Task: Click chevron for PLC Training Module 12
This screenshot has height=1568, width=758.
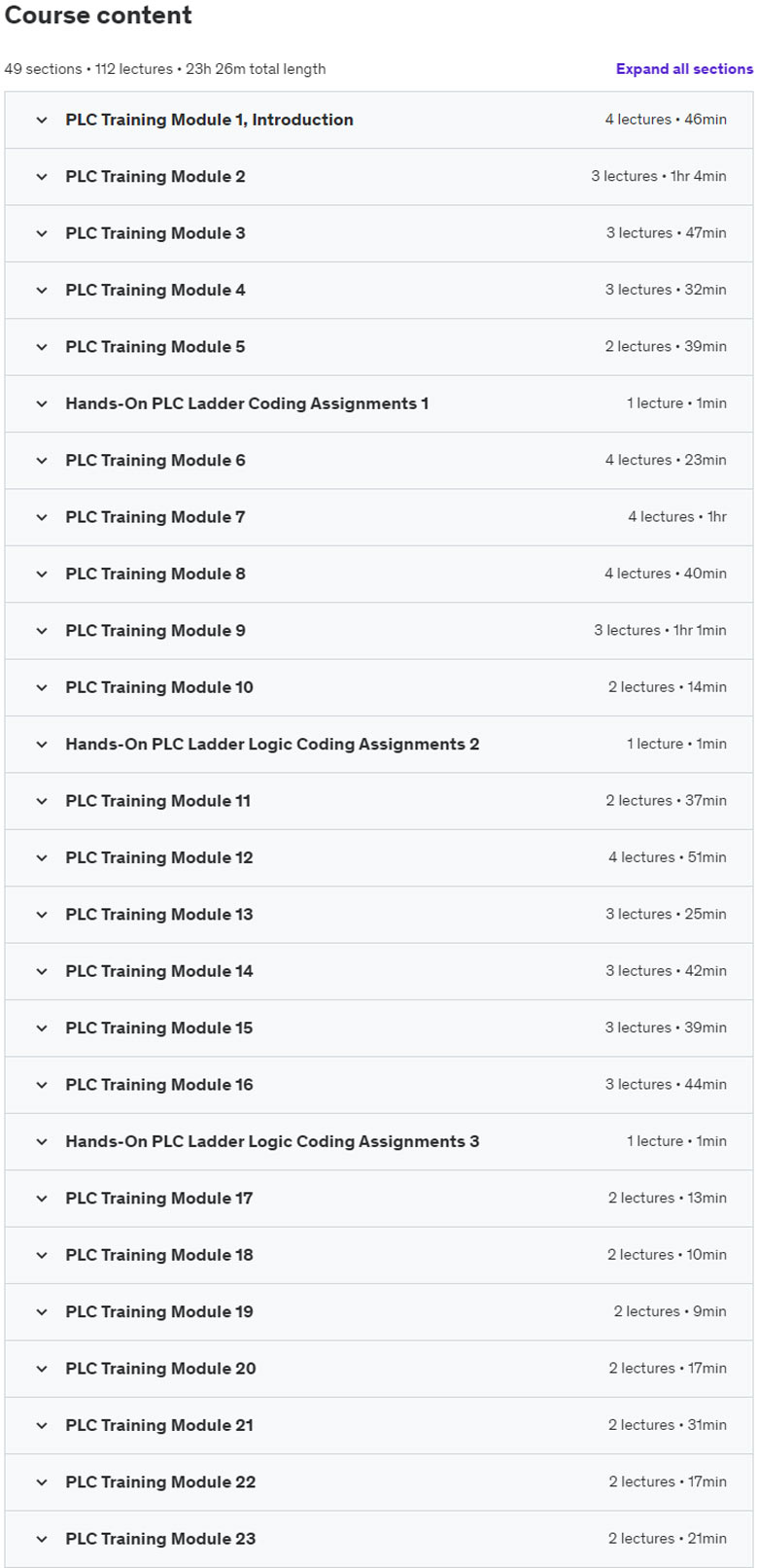Action: tap(42, 857)
